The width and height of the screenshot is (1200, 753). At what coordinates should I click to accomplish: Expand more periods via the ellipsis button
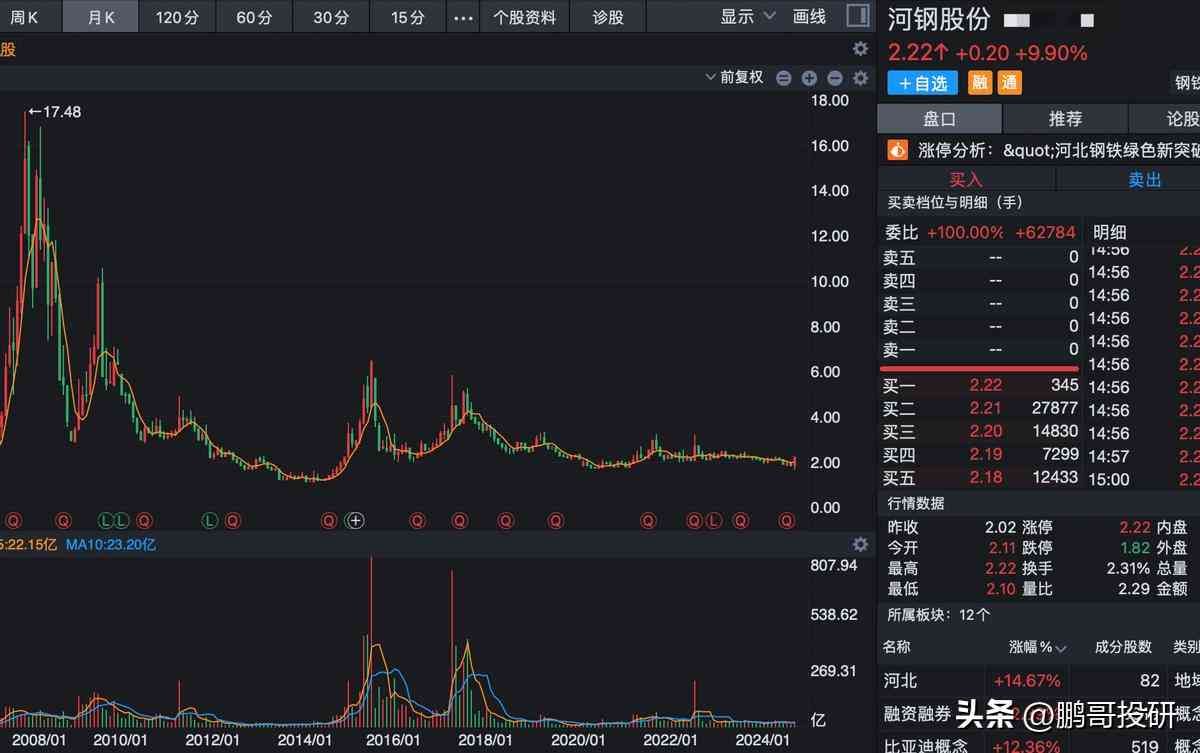[x=463, y=17]
